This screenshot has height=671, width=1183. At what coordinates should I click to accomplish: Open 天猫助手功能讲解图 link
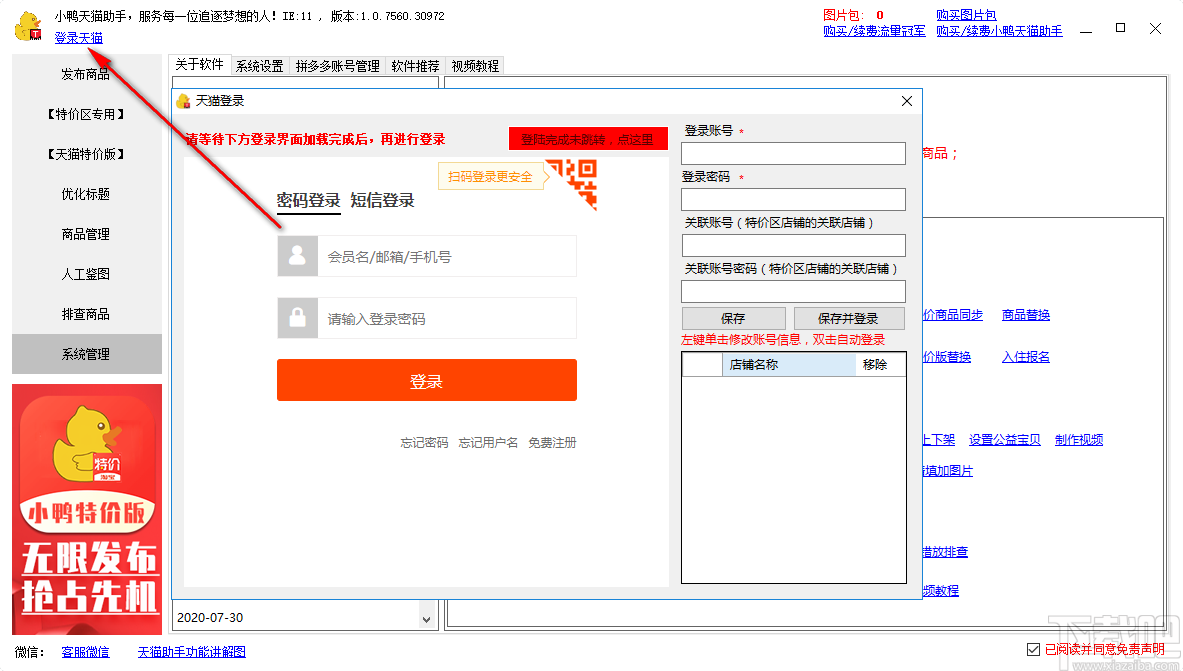pos(192,651)
